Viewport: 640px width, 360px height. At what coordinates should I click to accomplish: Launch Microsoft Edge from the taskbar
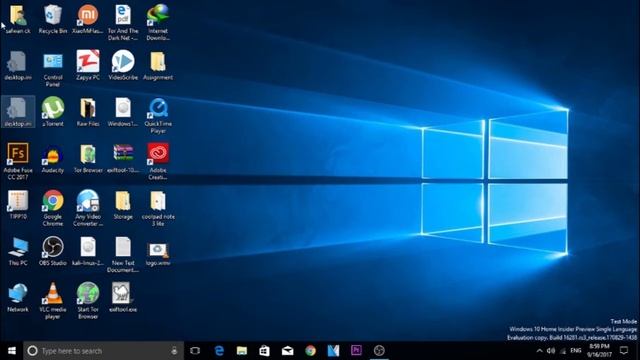coord(219,351)
